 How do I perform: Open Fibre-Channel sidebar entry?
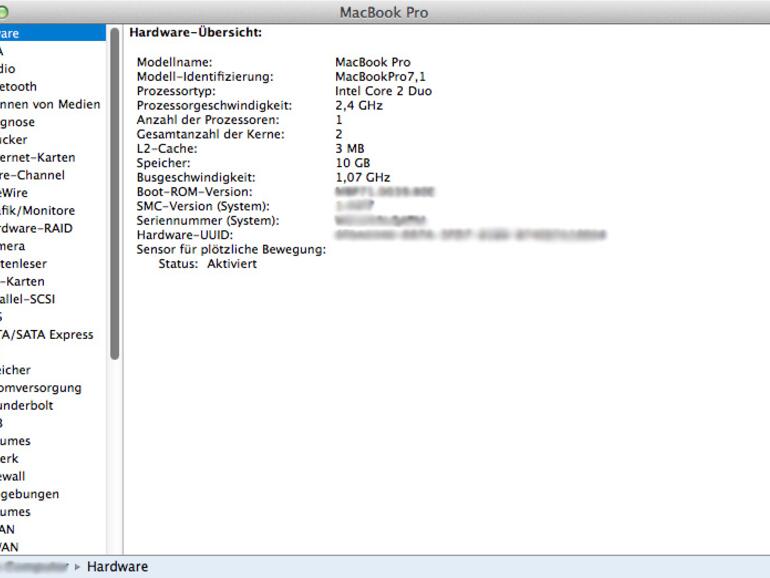click(x=32, y=175)
